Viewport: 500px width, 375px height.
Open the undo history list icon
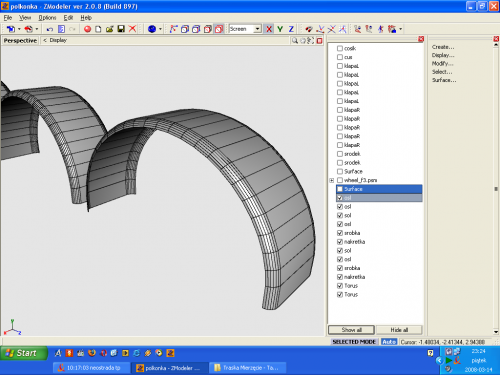pos(61,29)
